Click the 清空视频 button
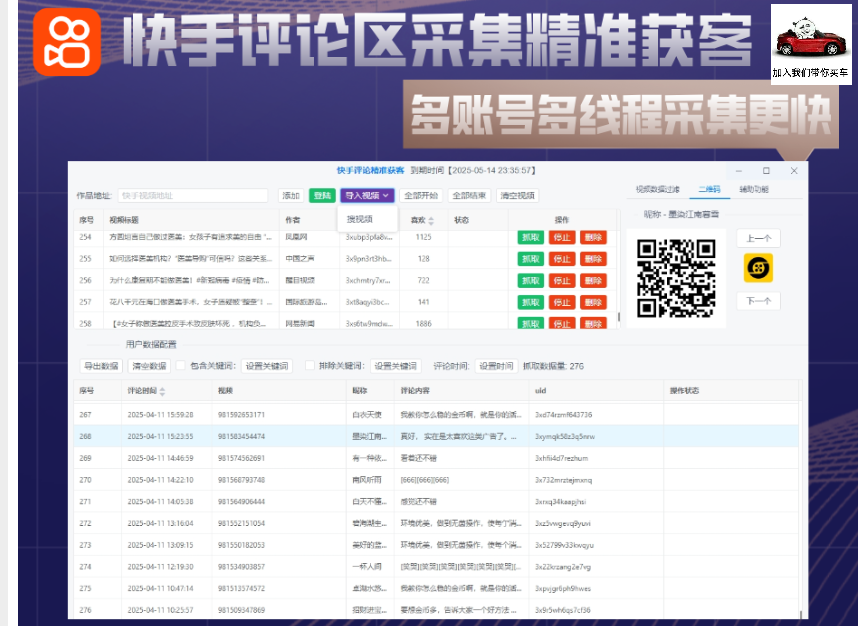This screenshot has width=862, height=626. click(517, 196)
